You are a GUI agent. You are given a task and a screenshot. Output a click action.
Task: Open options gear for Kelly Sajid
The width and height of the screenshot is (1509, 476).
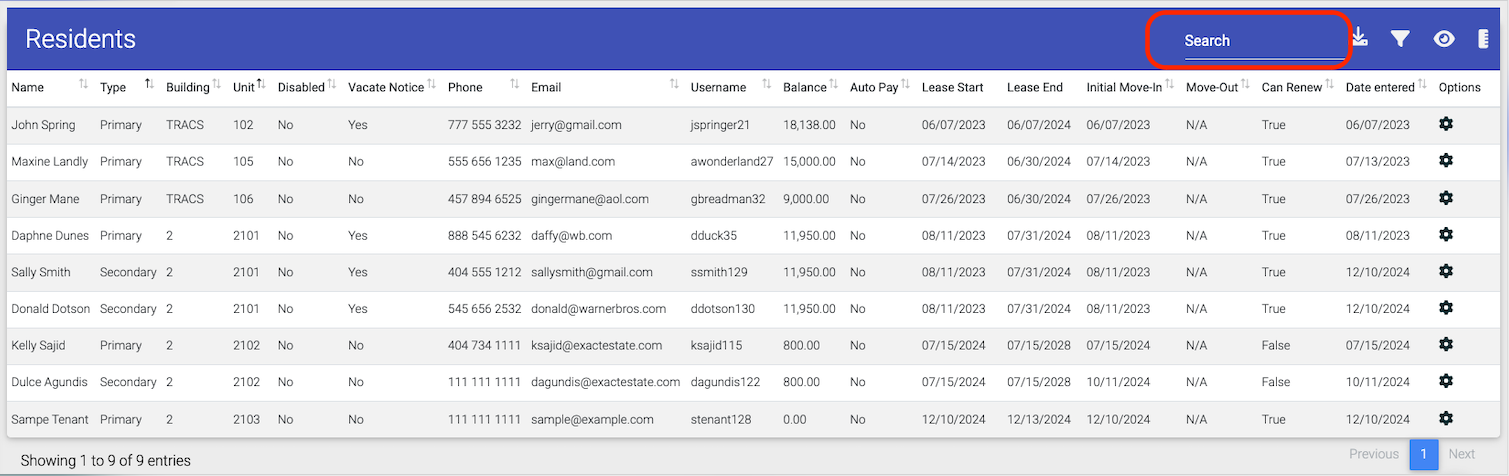coord(1445,345)
